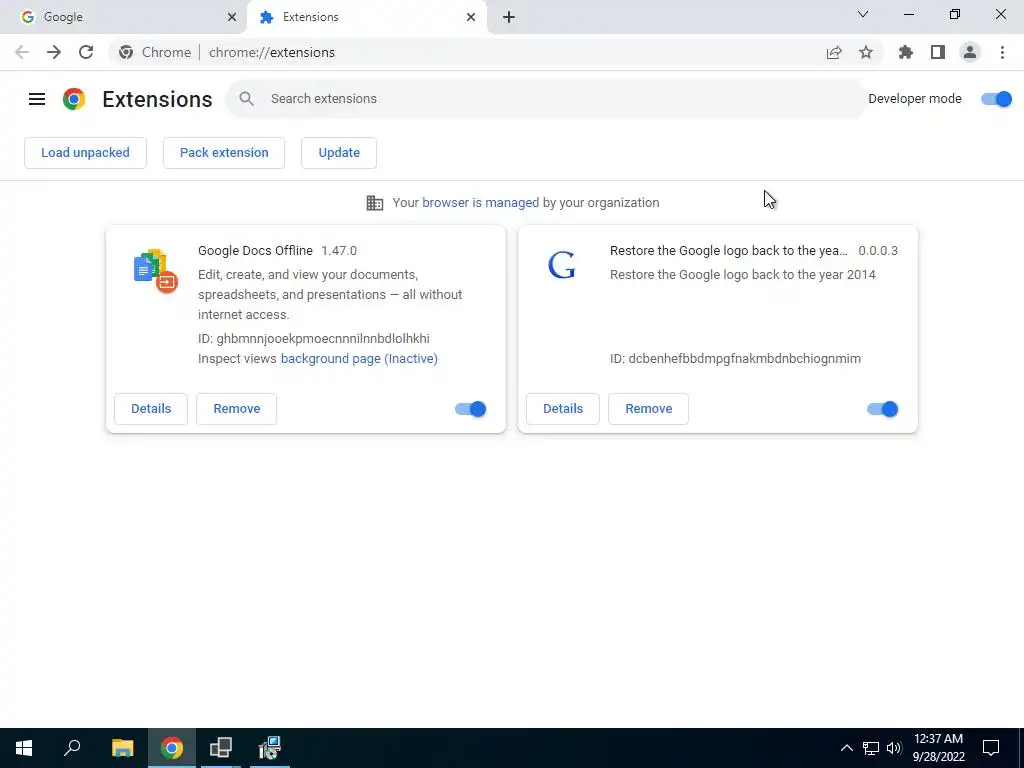Open File Explorer from the taskbar
The width and height of the screenshot is (1024, 768).
pyautogui.click(x=122, y=748)
